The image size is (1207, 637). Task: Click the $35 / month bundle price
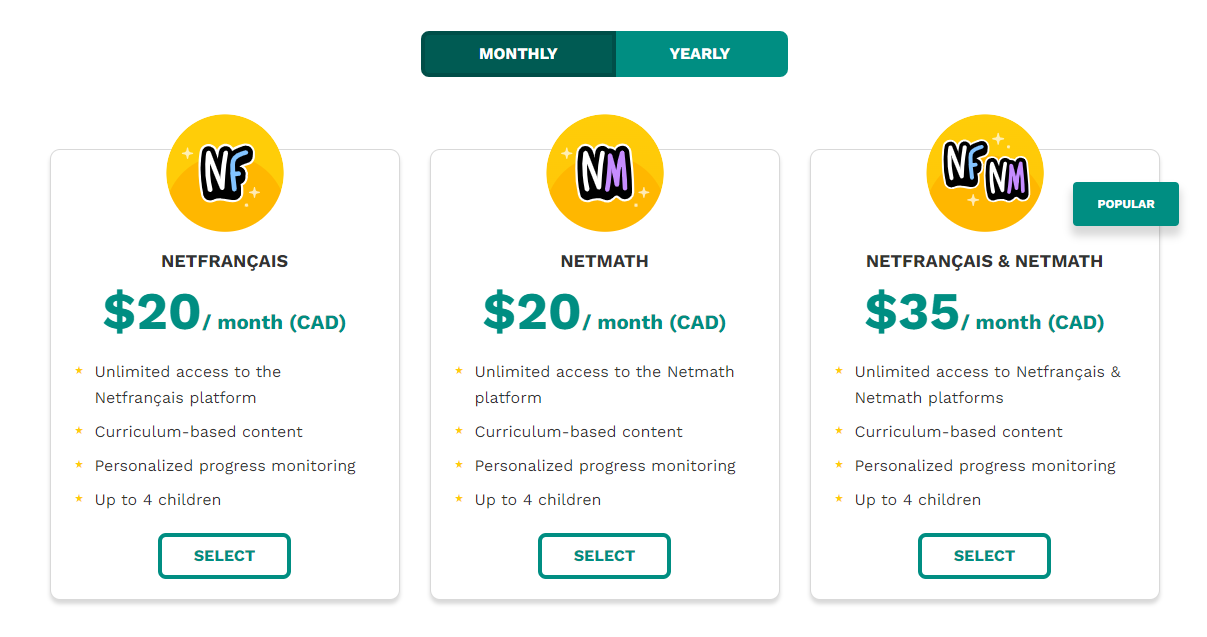tap(984, 312)
